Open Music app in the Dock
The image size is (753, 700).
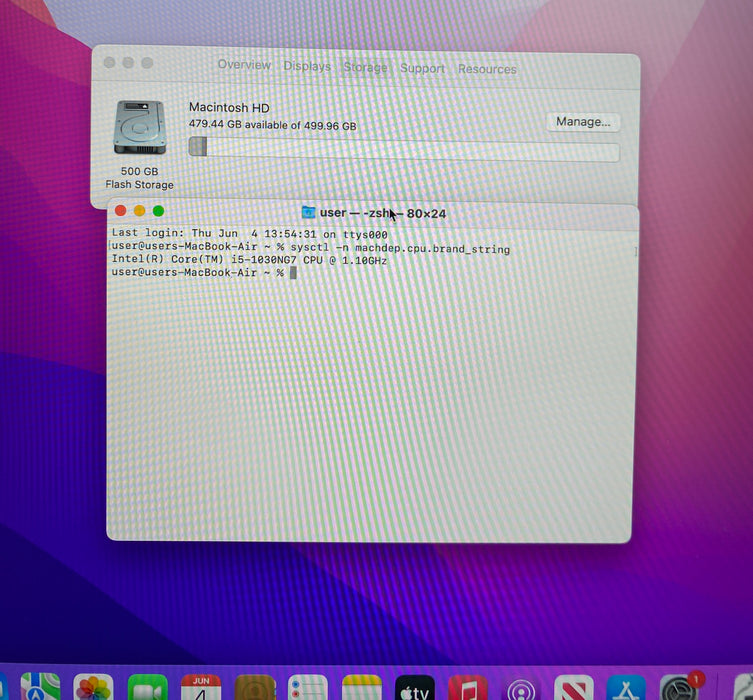468,688
